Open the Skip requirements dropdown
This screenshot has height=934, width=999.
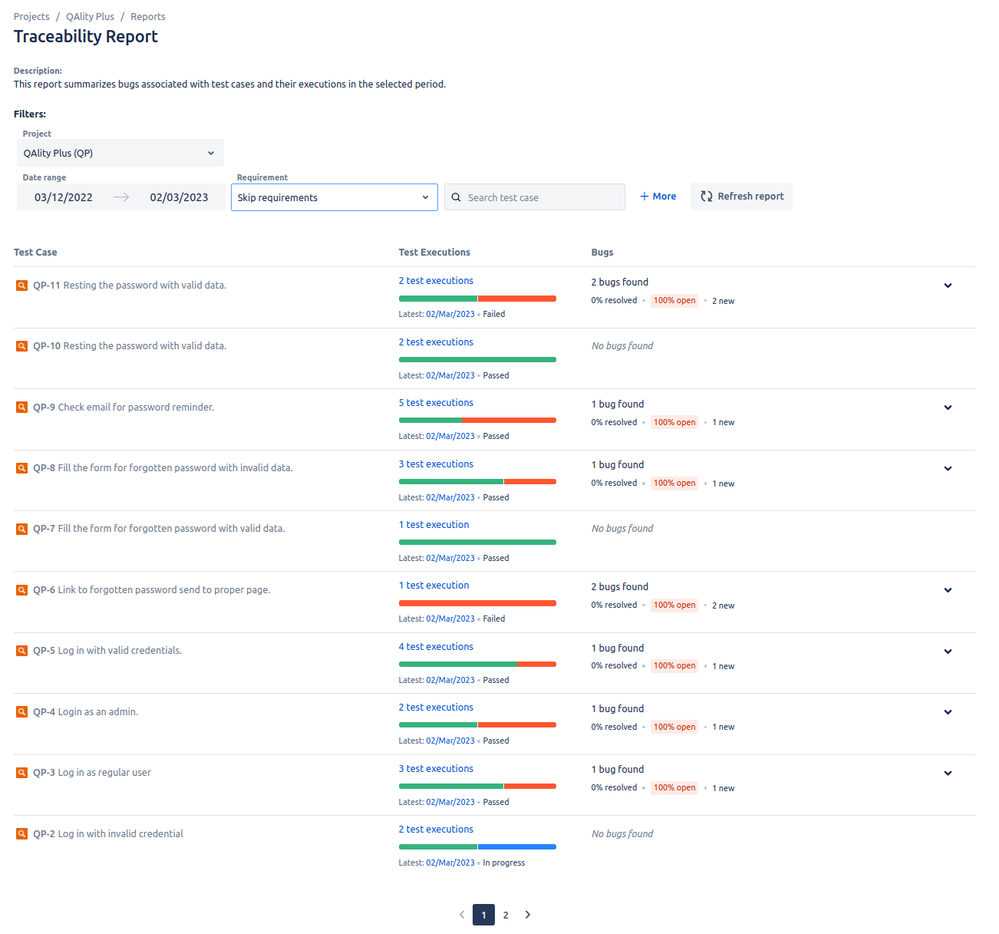333,197
